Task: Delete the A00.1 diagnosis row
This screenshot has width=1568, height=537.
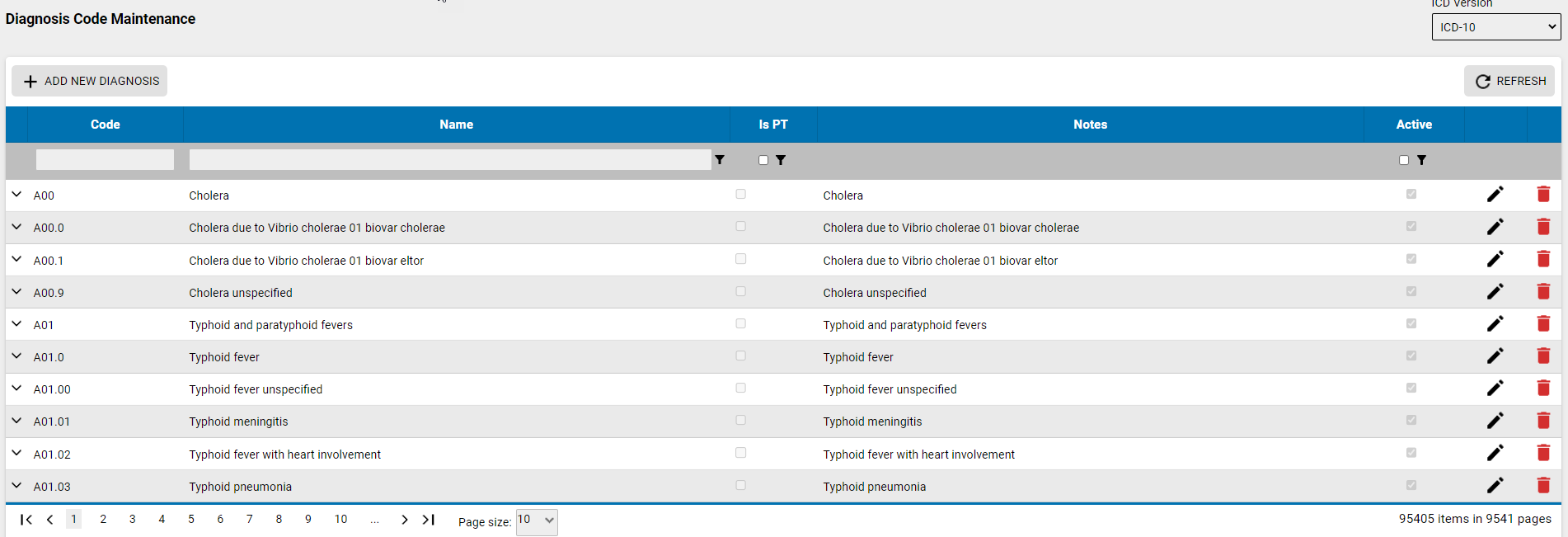Action: pyautogui.click(x=1543, y=259)
